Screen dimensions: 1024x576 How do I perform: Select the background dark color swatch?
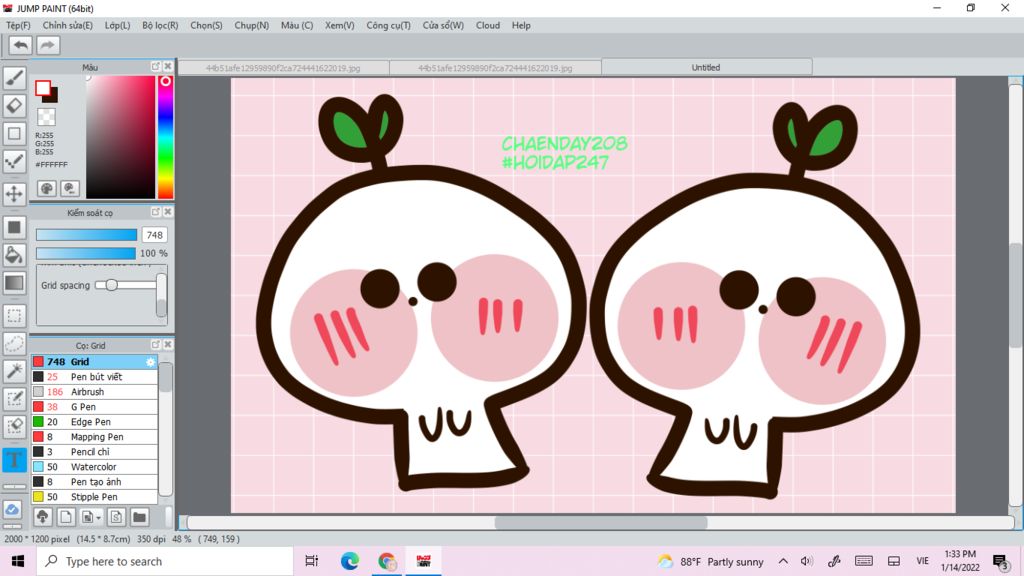(x=53, y=97)
